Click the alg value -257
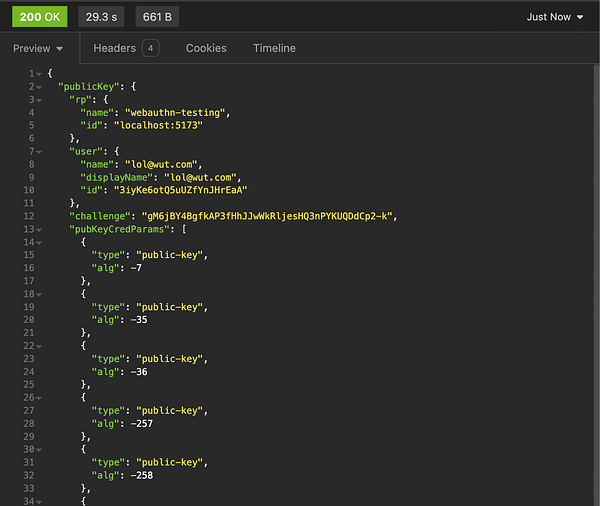 point(142,423)
